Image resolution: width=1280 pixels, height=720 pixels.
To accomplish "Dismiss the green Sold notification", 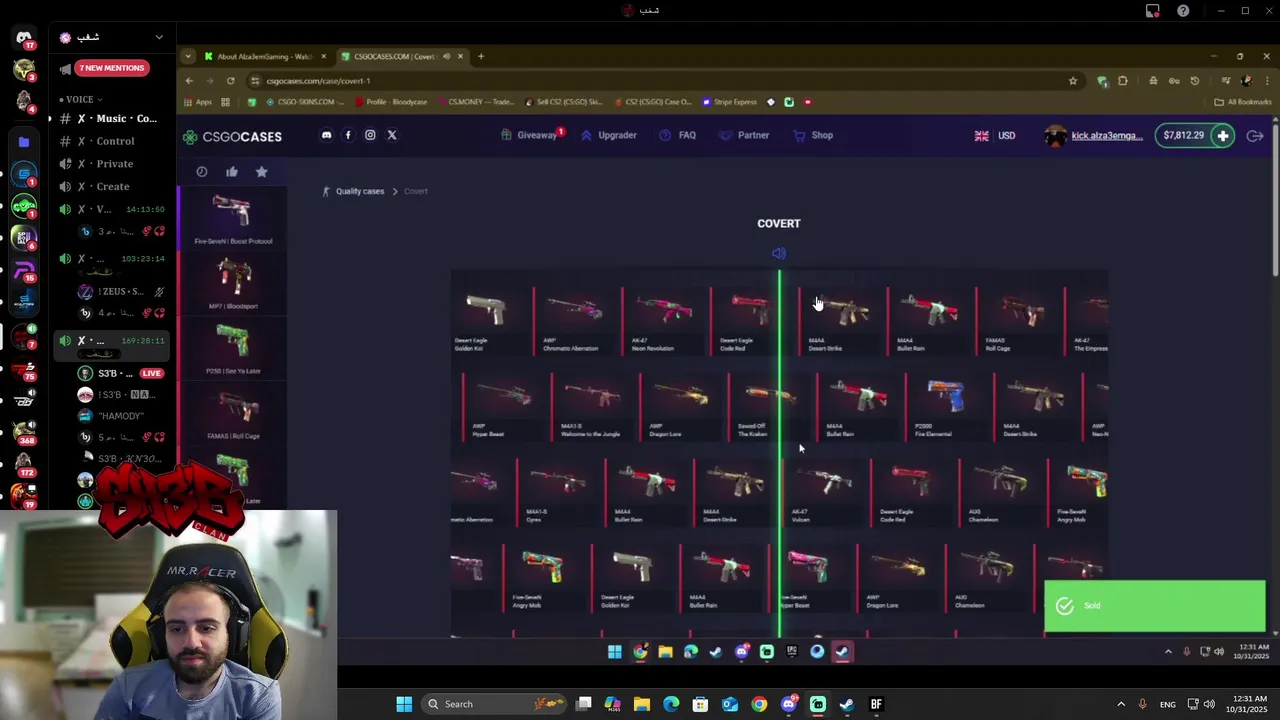I will [x=1155, y=606].
